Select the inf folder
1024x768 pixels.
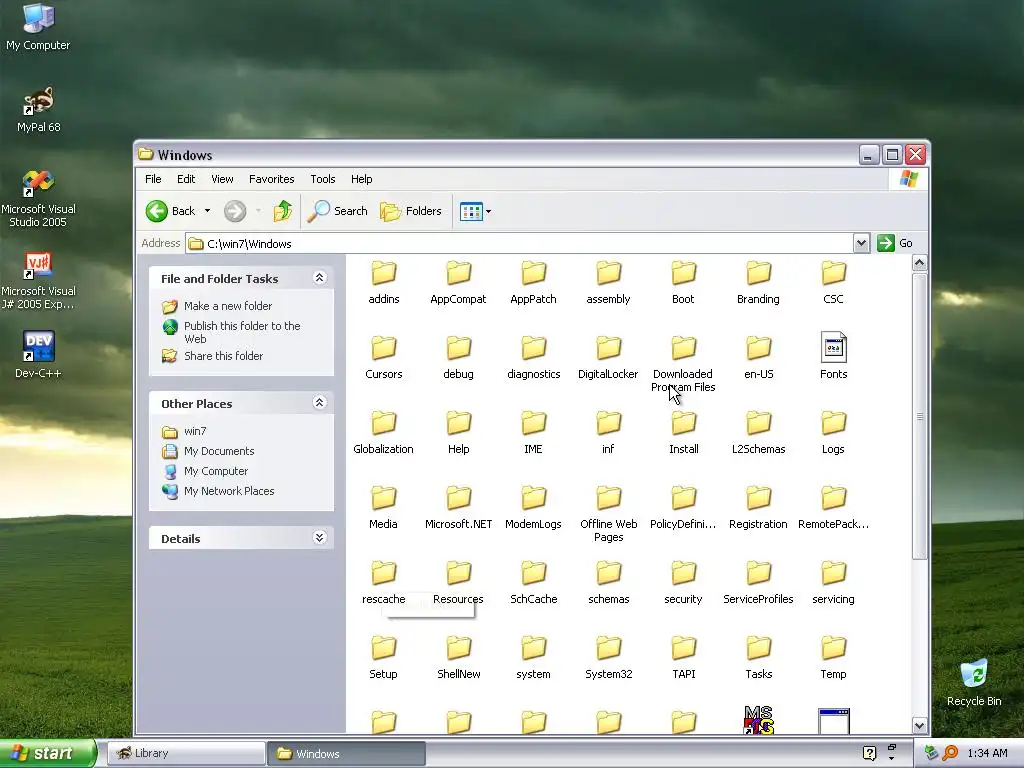608,434
